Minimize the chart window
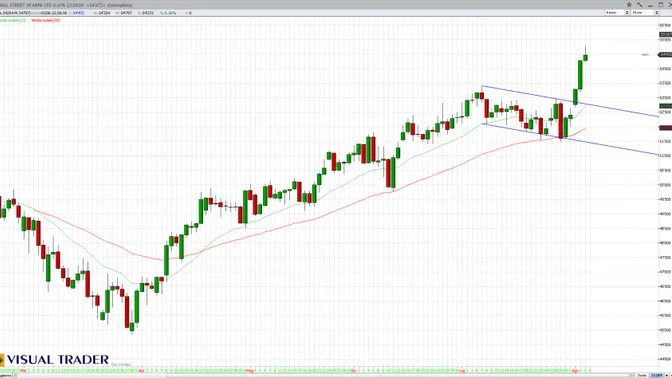This screenshot has width=672, height=378. [650, 5]
